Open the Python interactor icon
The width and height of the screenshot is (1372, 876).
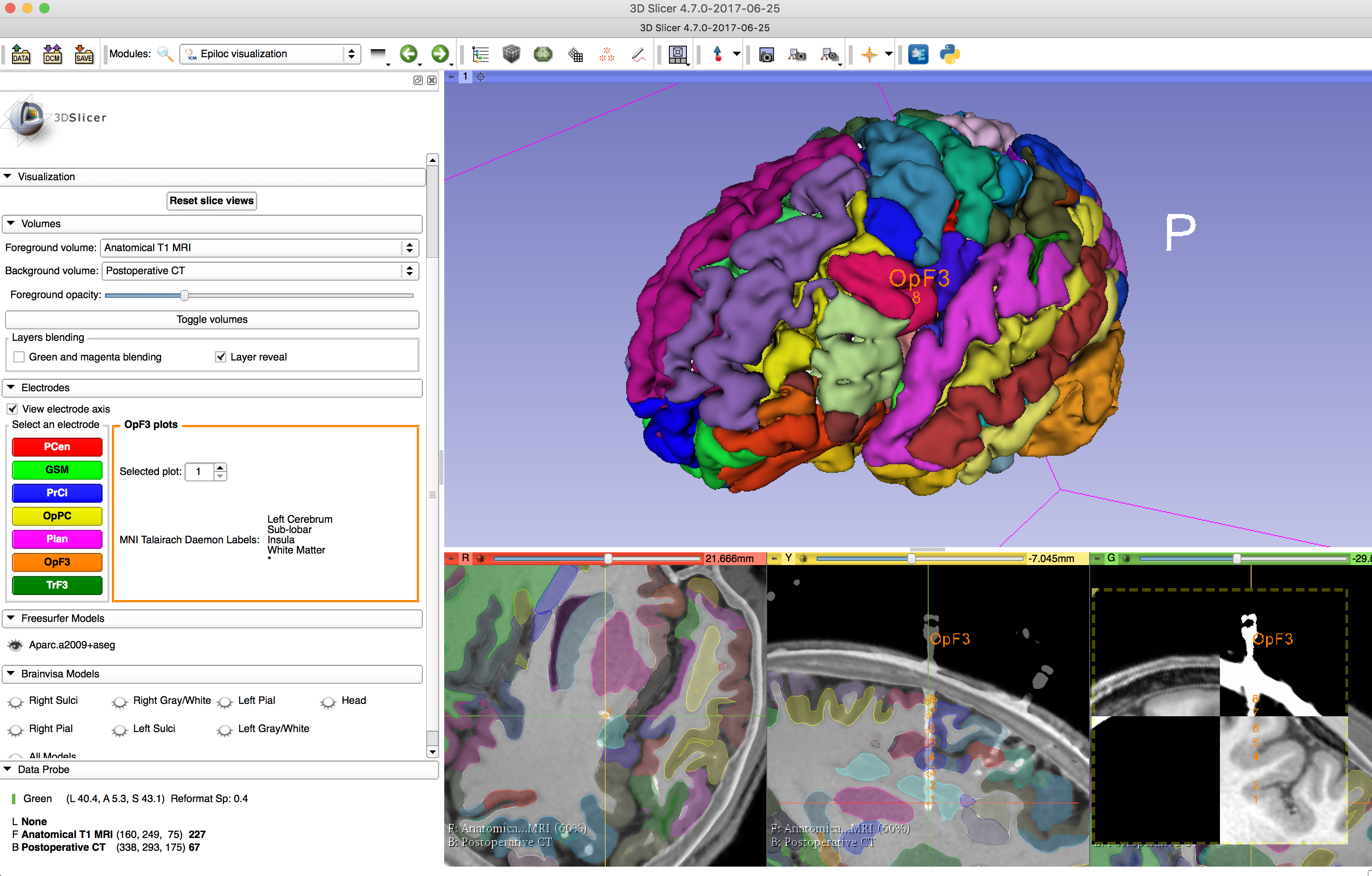[949, 54]
